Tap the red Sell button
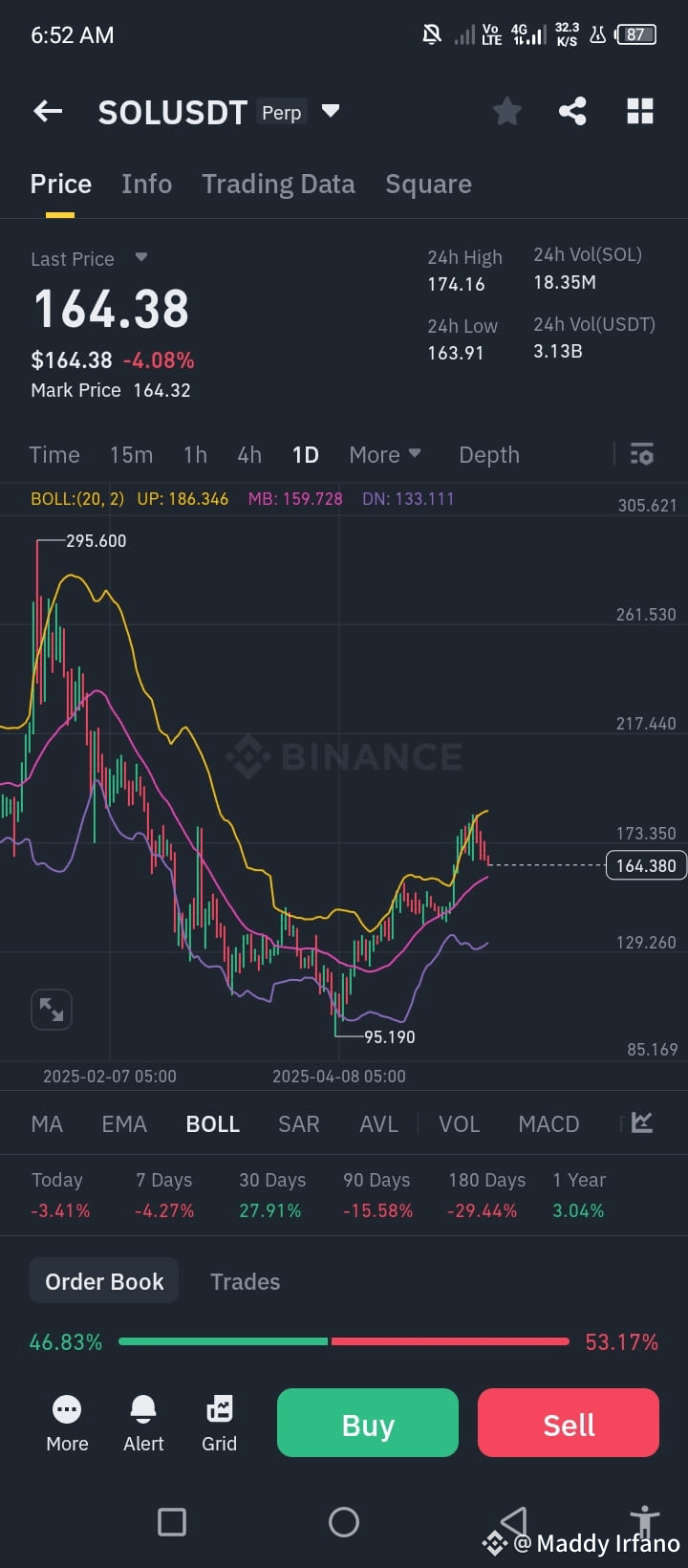The width and height of the screenshot is (688, 1568). pyautogui.click(x=569, y=1423)
